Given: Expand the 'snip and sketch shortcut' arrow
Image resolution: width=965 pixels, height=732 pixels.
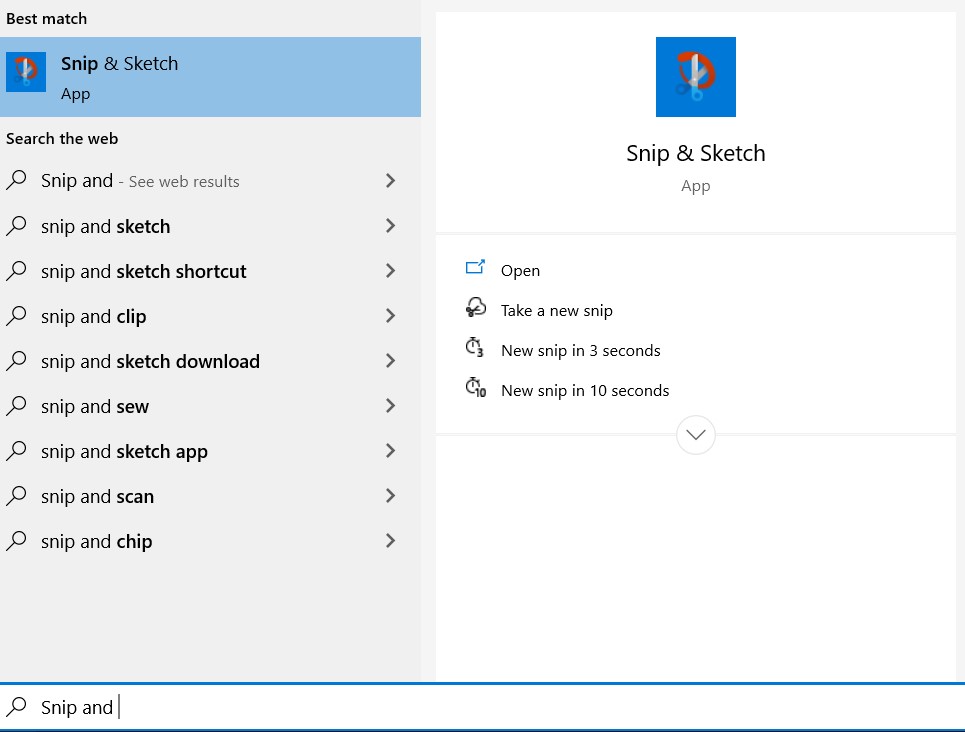Looking at the screenshot, I should pyautogui.click(x=390, y=271).
